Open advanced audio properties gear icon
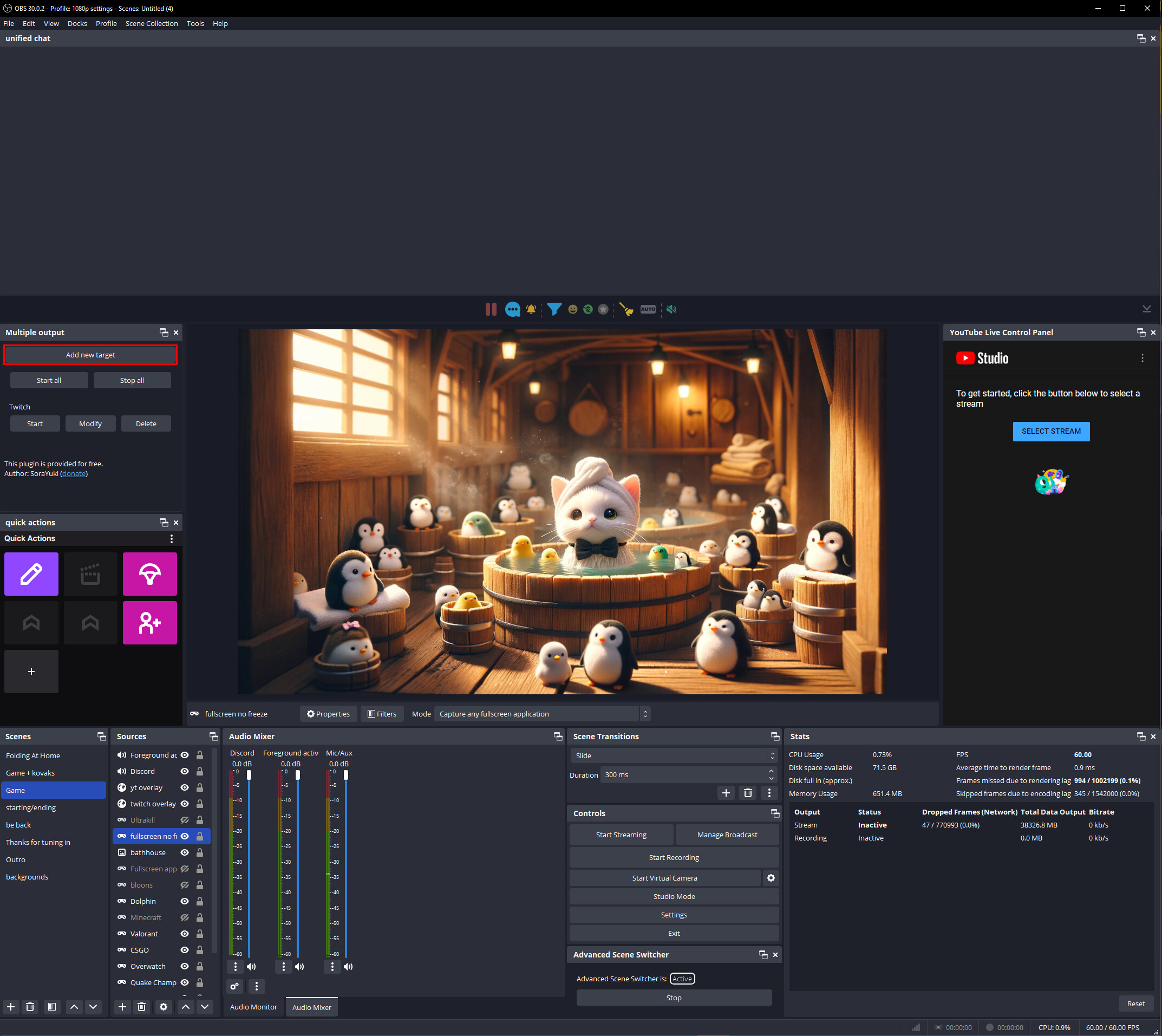The width and height of the screenshot is (1162, 1036). [x=234, y=986]
